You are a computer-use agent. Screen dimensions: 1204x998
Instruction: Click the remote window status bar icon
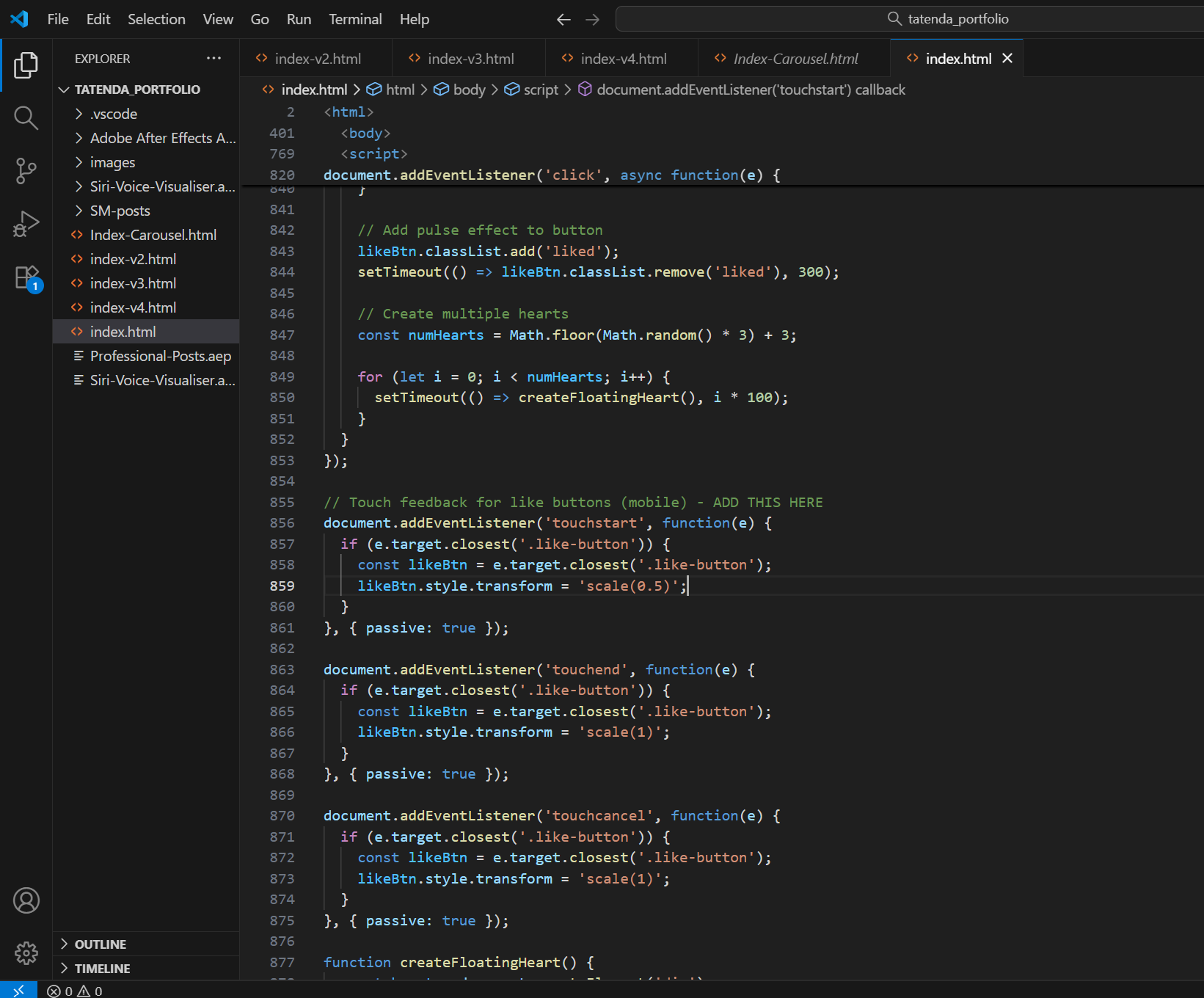[x=18, y=991]
